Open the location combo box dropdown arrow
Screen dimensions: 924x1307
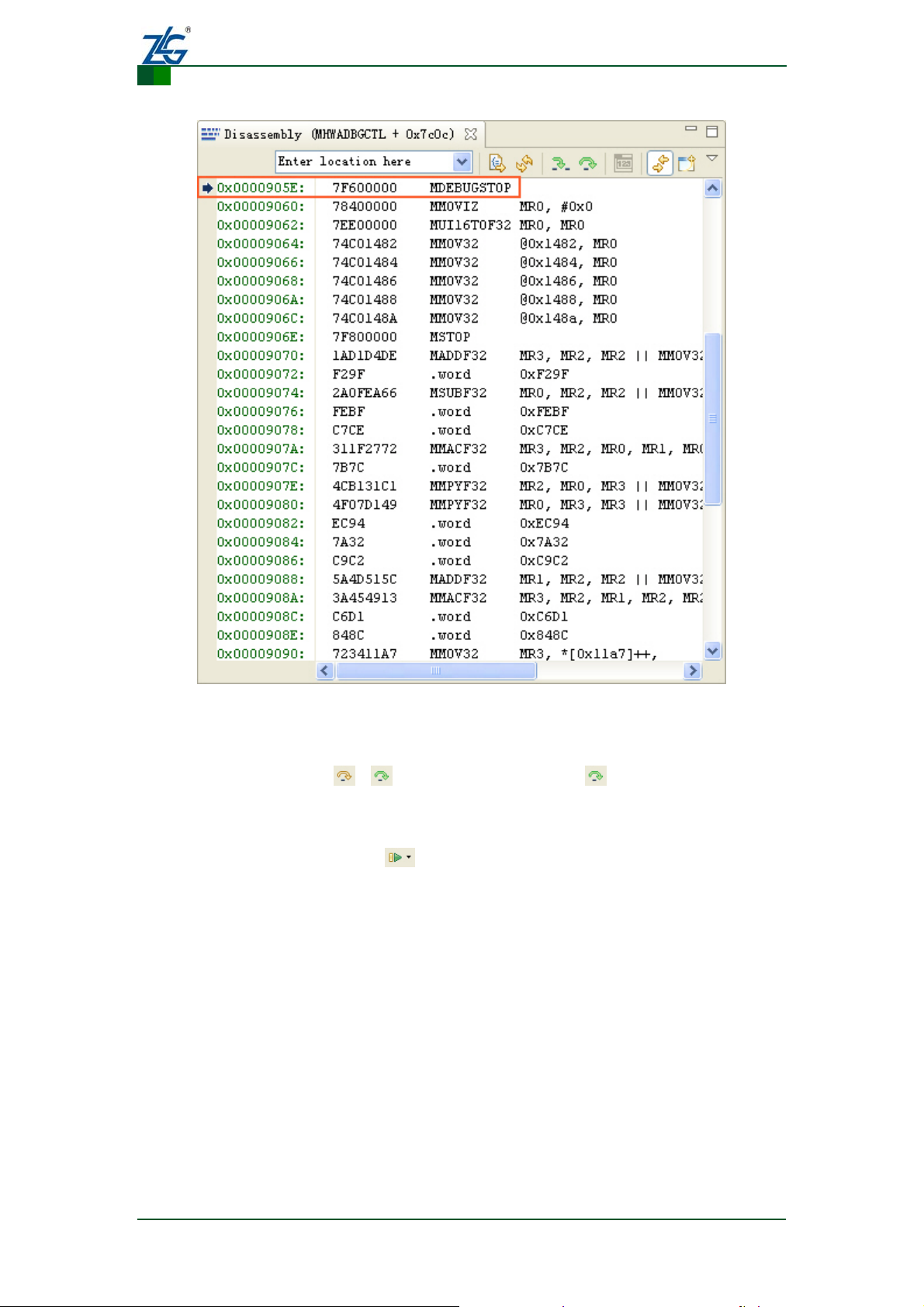[x=462, y=161]
